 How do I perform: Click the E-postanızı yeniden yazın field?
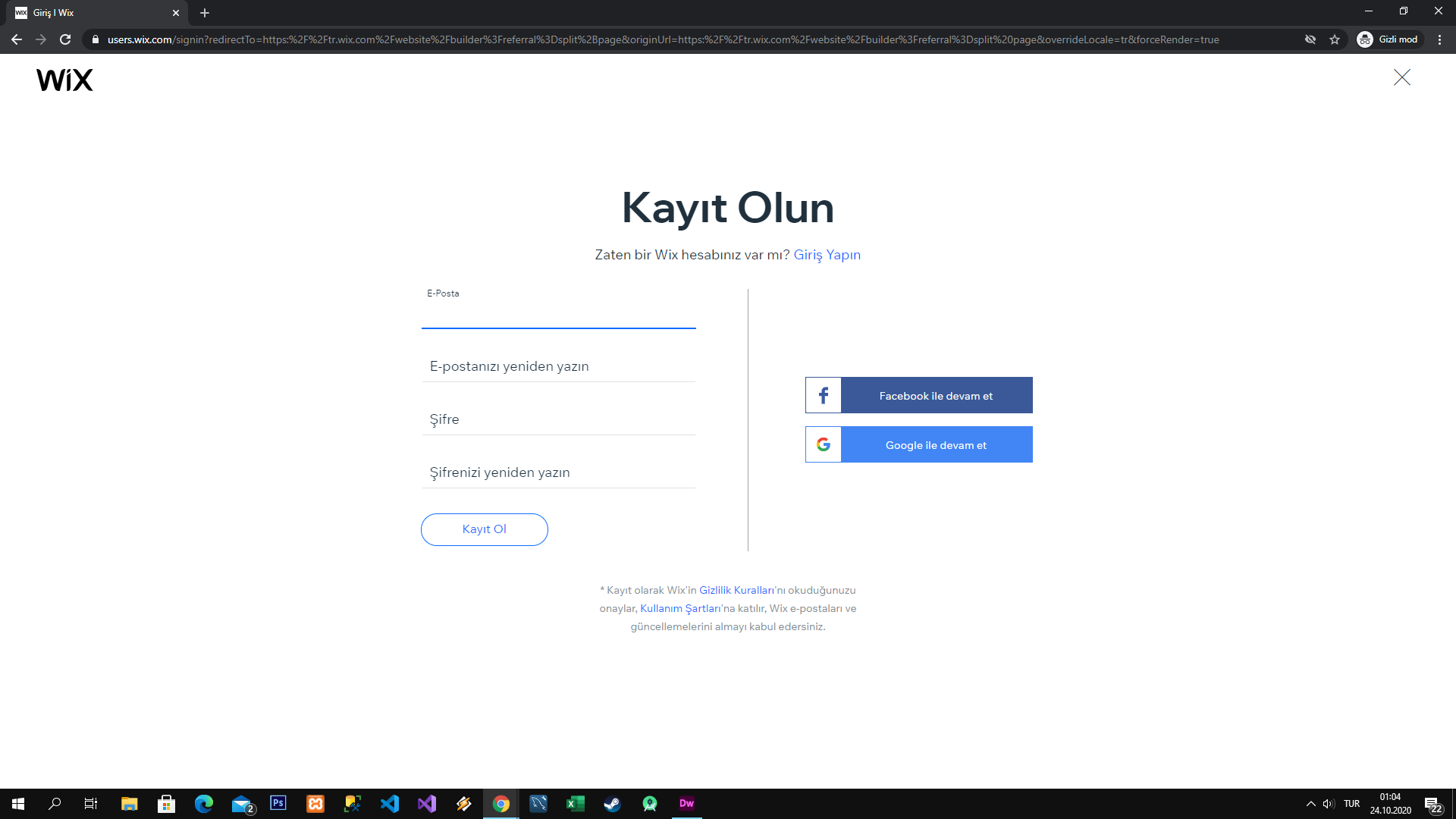(559, 366)
